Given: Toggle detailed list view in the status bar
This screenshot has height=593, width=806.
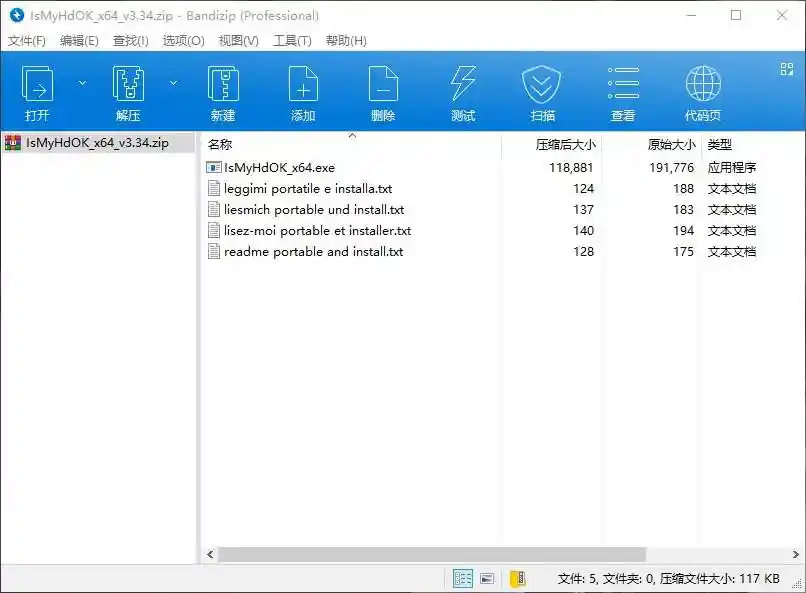Looking at the screenshot, I should click(x=462, y=578).
